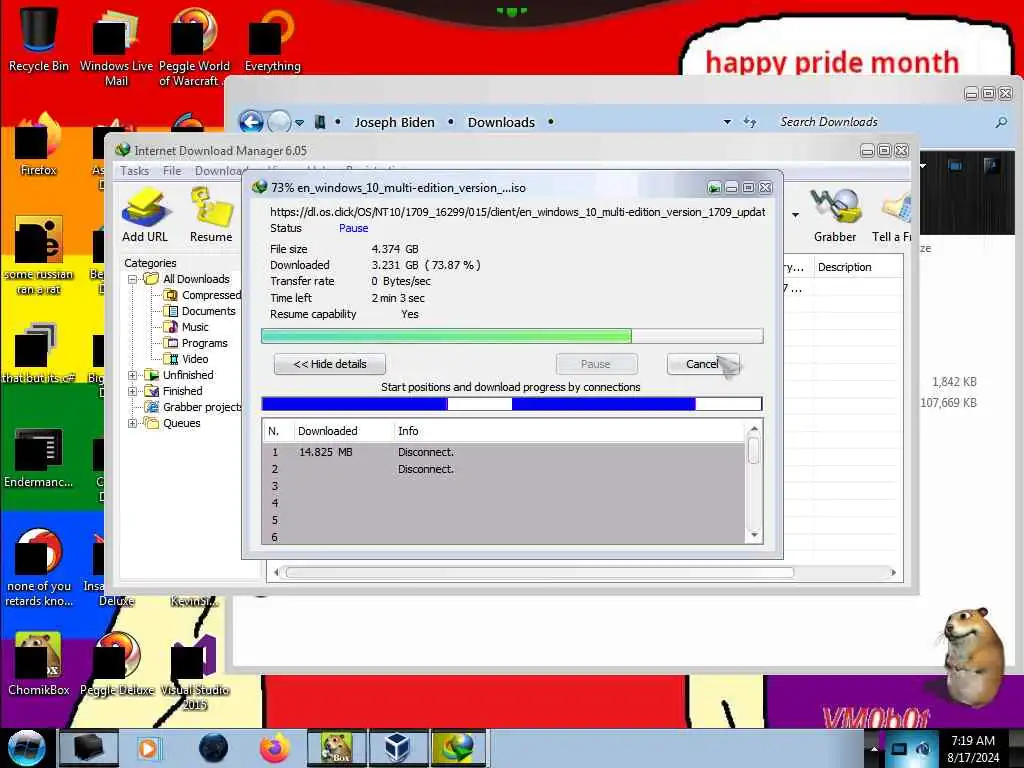The height and width of the screenshot is (768, 1024).
Task: Expand the Queues category node
Action: [133, 423]
